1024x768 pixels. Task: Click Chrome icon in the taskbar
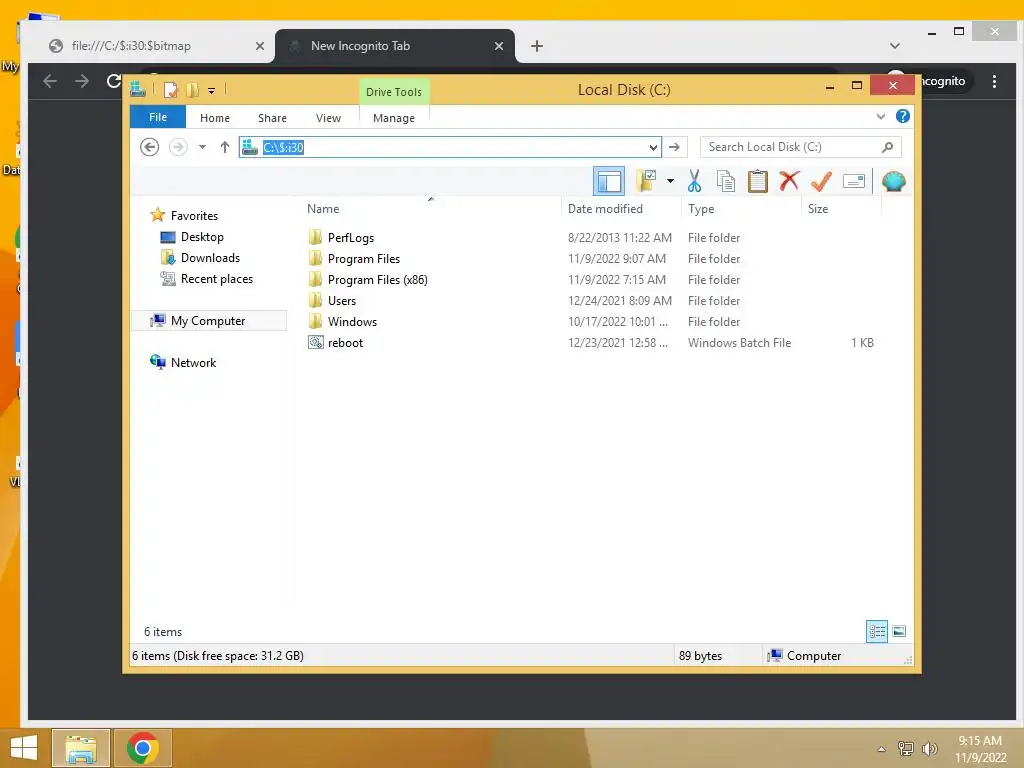pyautogui.click(x=142, y=748)
